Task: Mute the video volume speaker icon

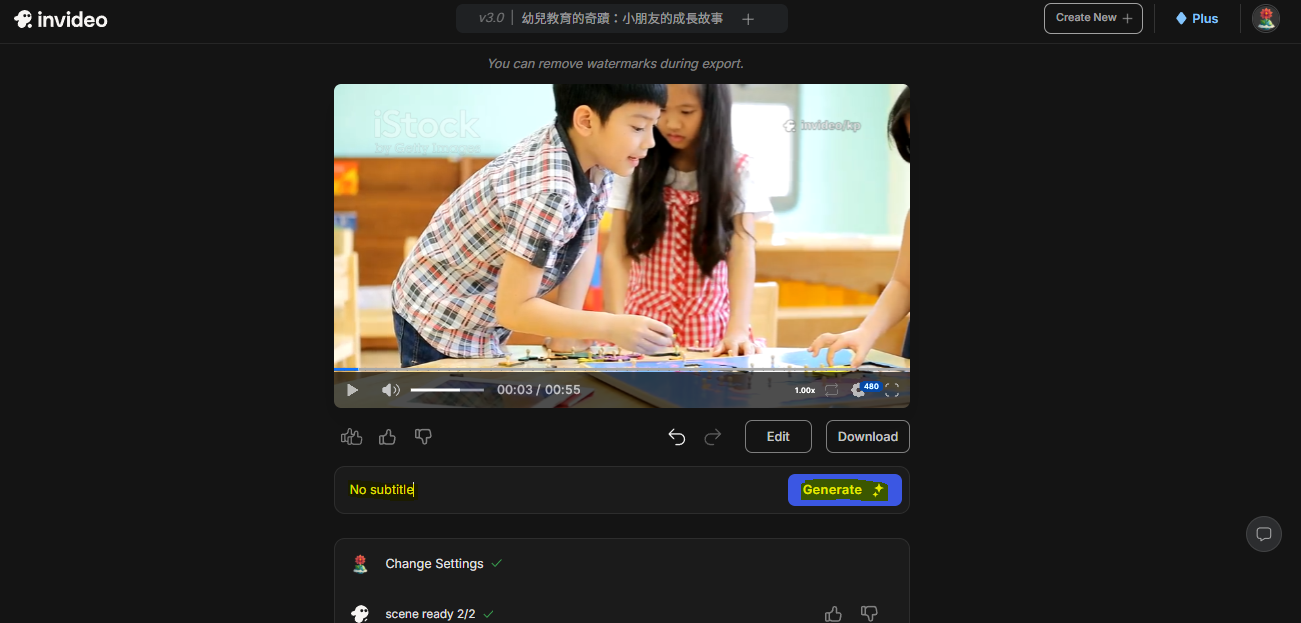Action: 390,390
